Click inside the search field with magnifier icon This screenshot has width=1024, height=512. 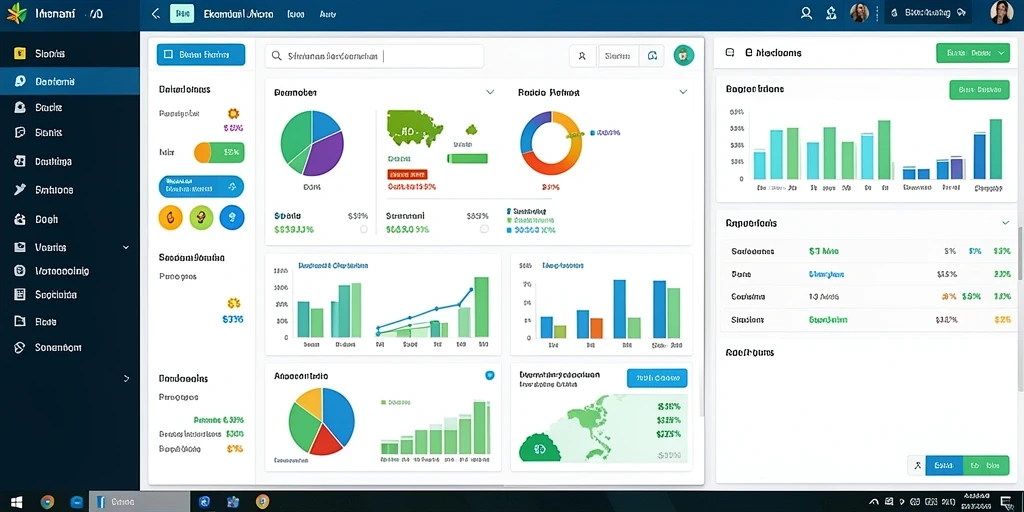click(374, 56)
